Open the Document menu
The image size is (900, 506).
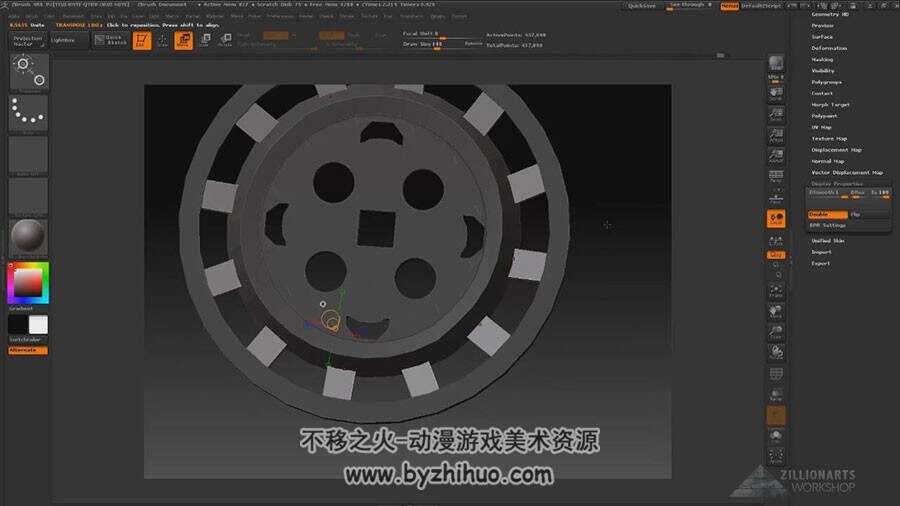(x=73, y=17)
